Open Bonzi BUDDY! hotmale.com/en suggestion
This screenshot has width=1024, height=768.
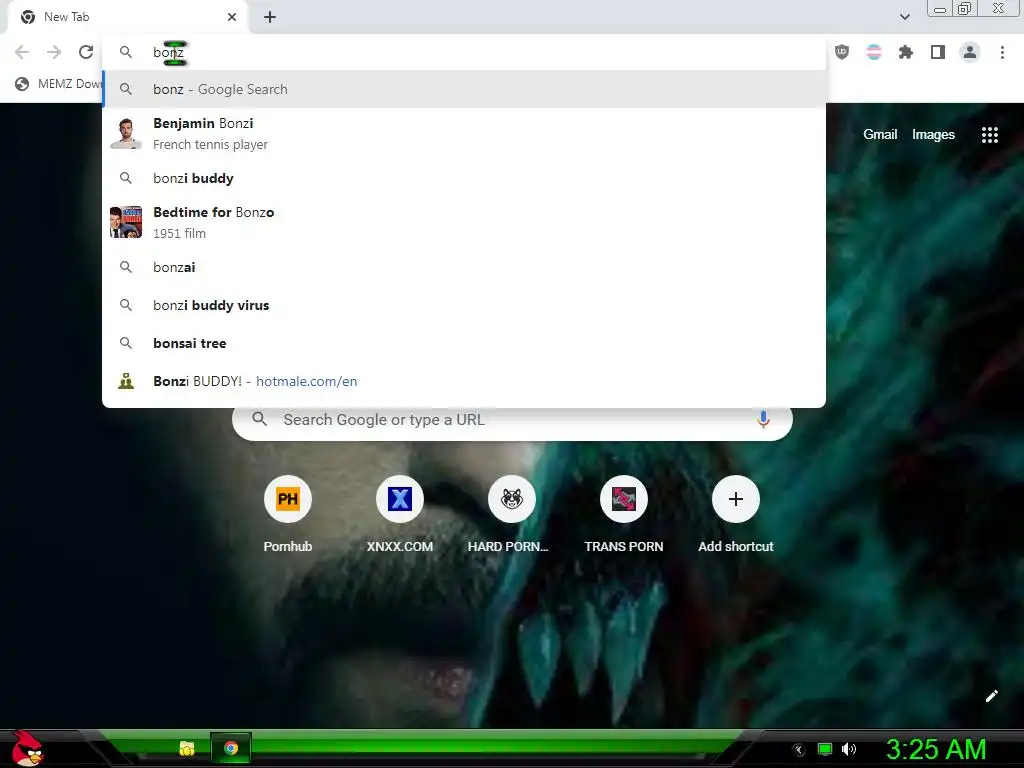point(464,381)
